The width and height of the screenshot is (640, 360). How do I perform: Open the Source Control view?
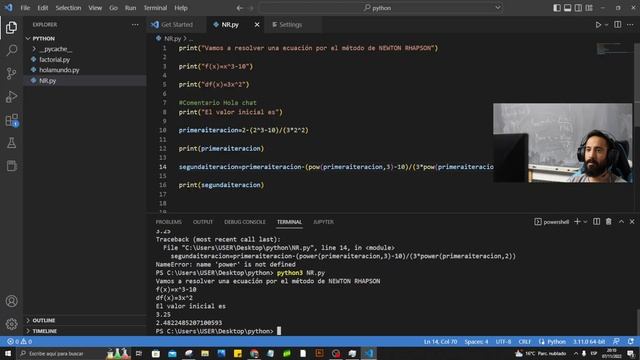(11, 73)
